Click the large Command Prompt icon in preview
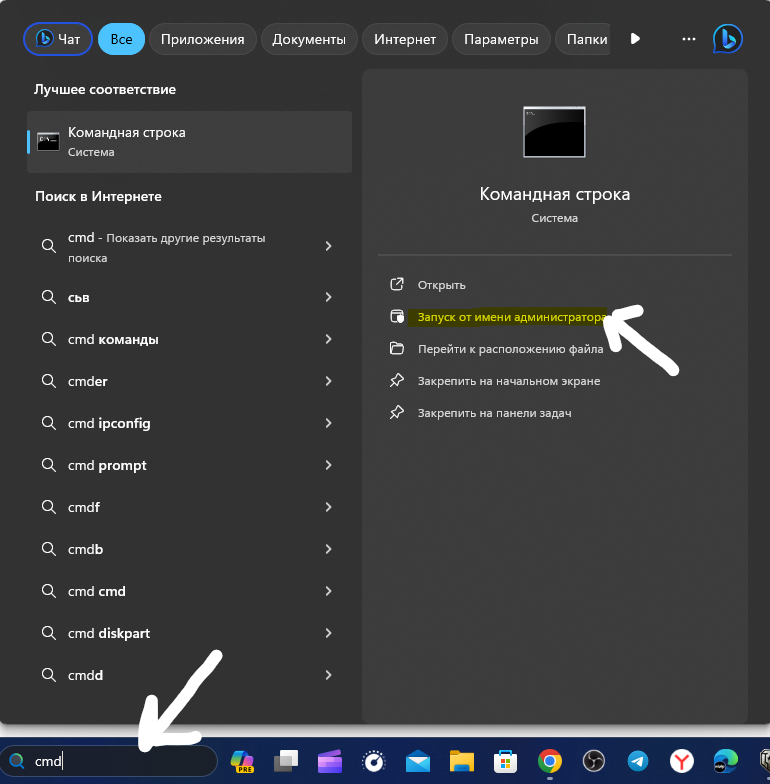The height and width of the screenshot is (784, 770). tap(554, 132)
